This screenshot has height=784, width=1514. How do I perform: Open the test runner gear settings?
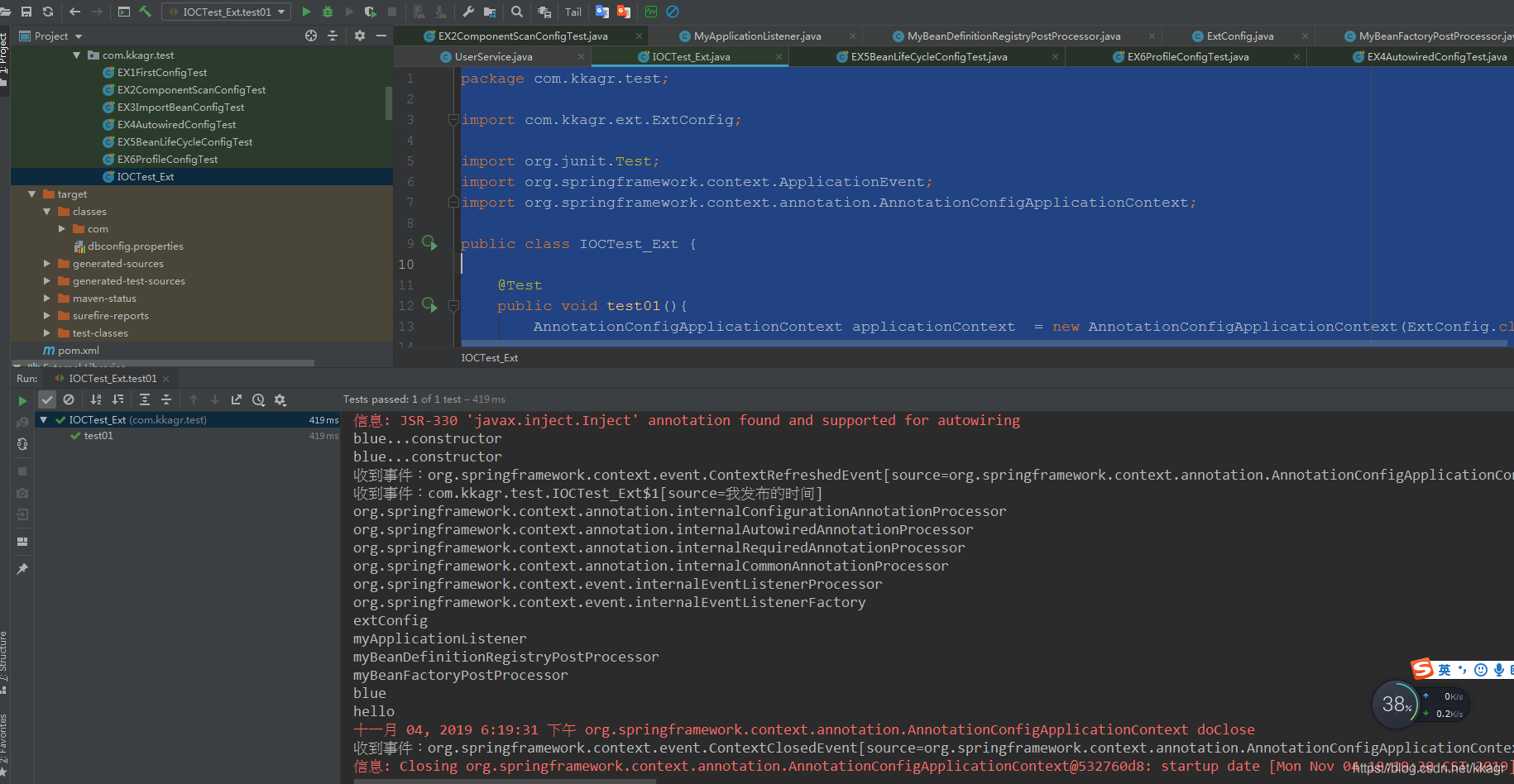click(x=280, y=399)
